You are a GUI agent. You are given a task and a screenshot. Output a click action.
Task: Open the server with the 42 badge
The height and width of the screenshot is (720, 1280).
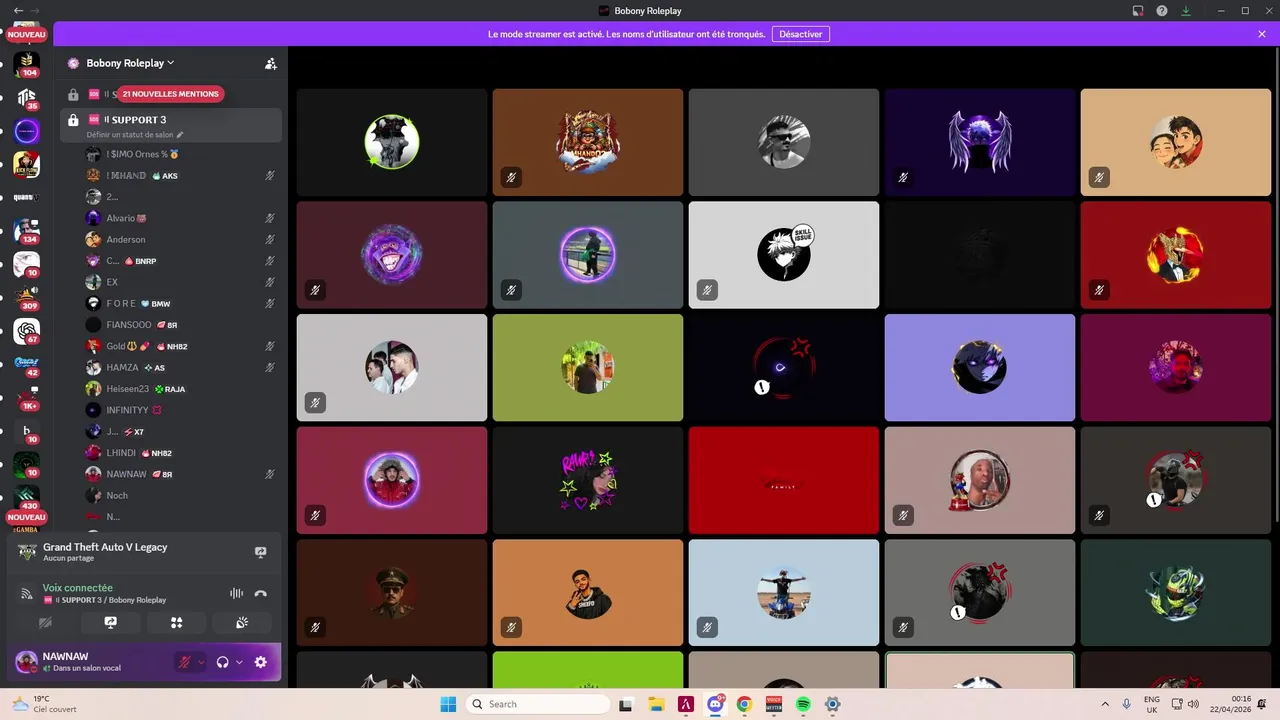pyautogui.click(x=27, y=365)
